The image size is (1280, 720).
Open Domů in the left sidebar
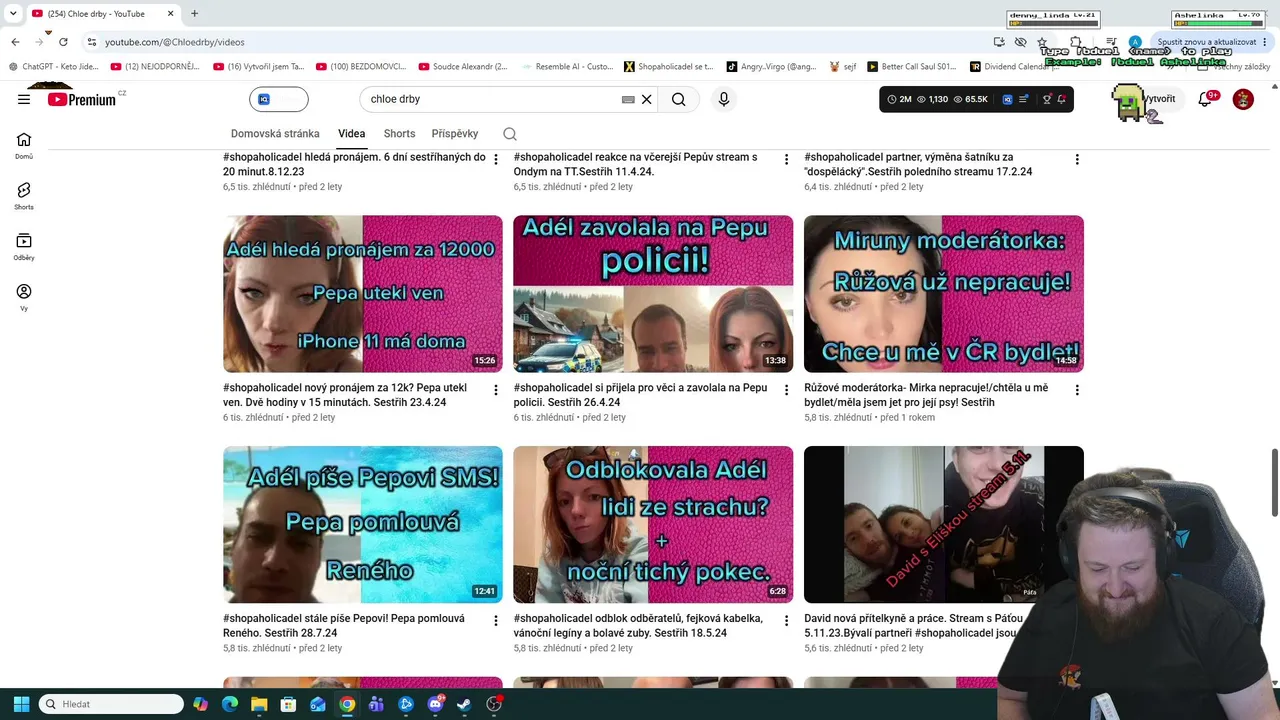click(x=24, y=146)
